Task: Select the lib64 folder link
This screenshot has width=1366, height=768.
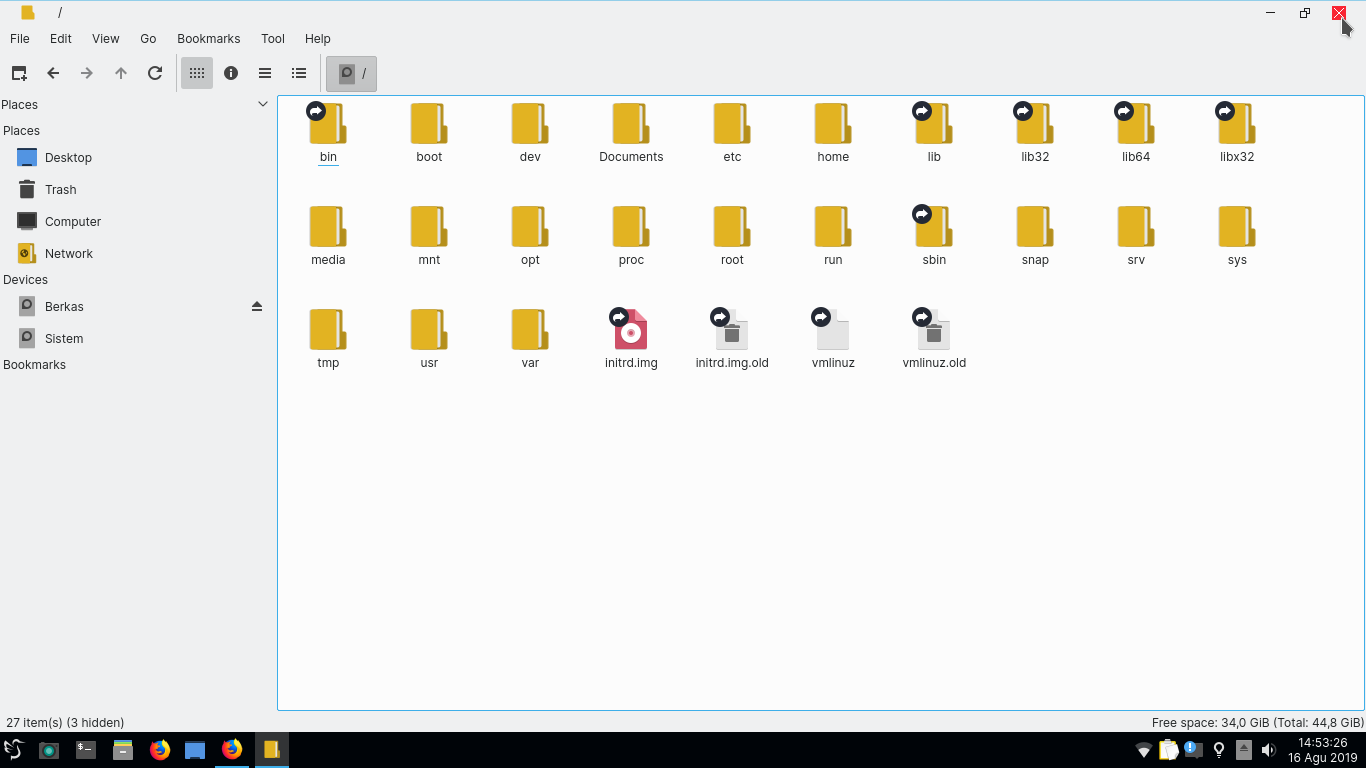Action: pyautogui.click(x=1136, y=133)
